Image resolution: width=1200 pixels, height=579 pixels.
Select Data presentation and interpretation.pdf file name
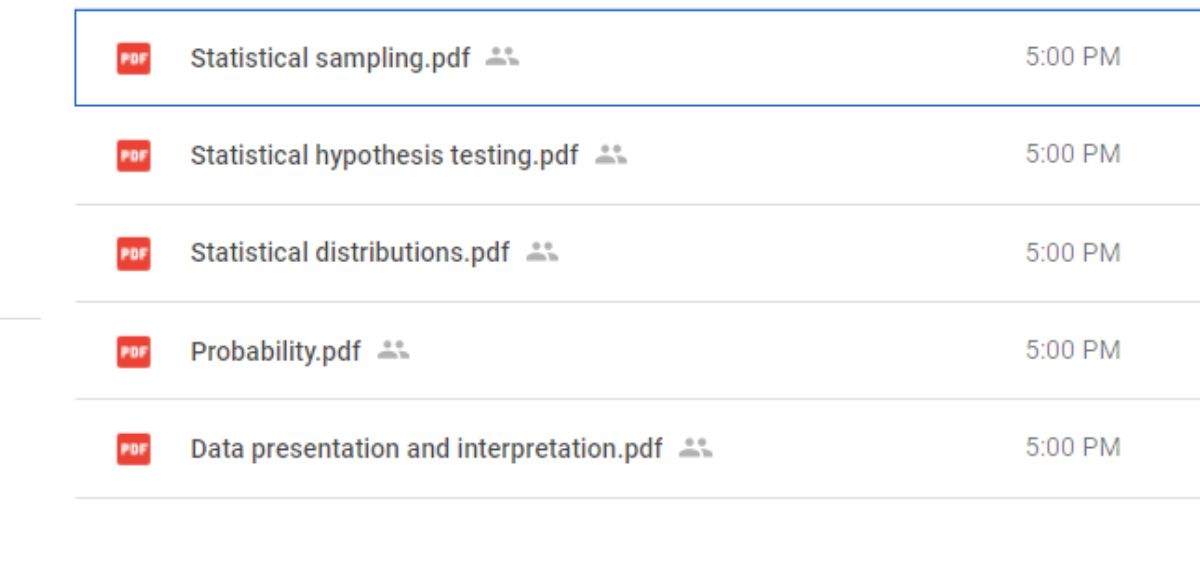click(426, 449)
